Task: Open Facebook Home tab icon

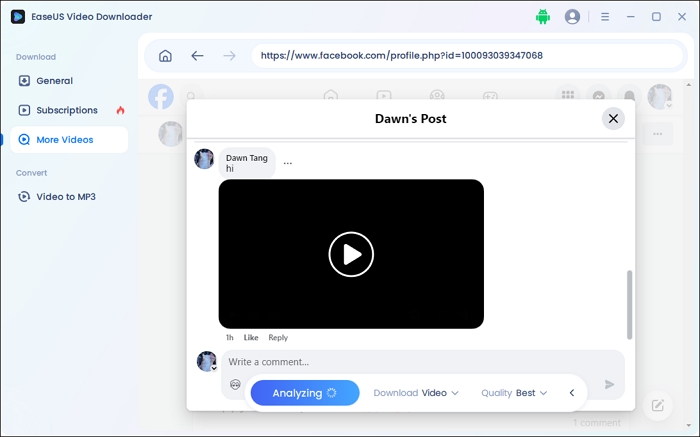Action: (x=331, y=95)
